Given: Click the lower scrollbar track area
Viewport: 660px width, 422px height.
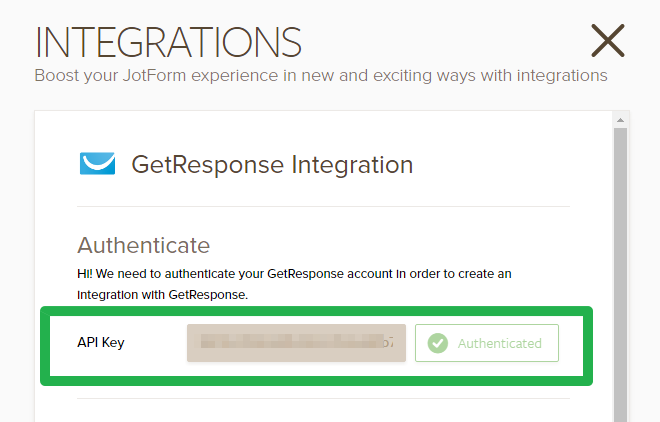Looking at the screenshot, I should (621, 405).
